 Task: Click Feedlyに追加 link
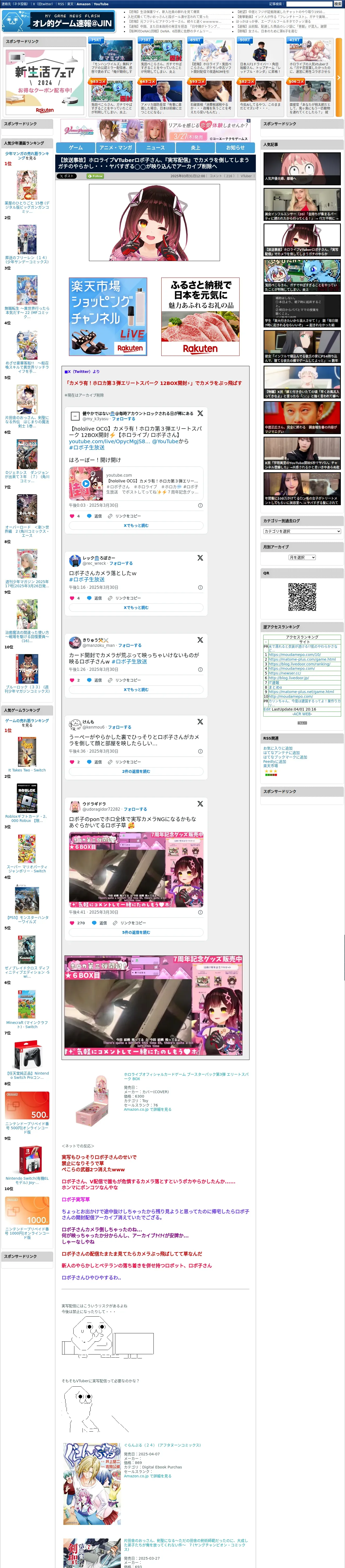(275, 762)
